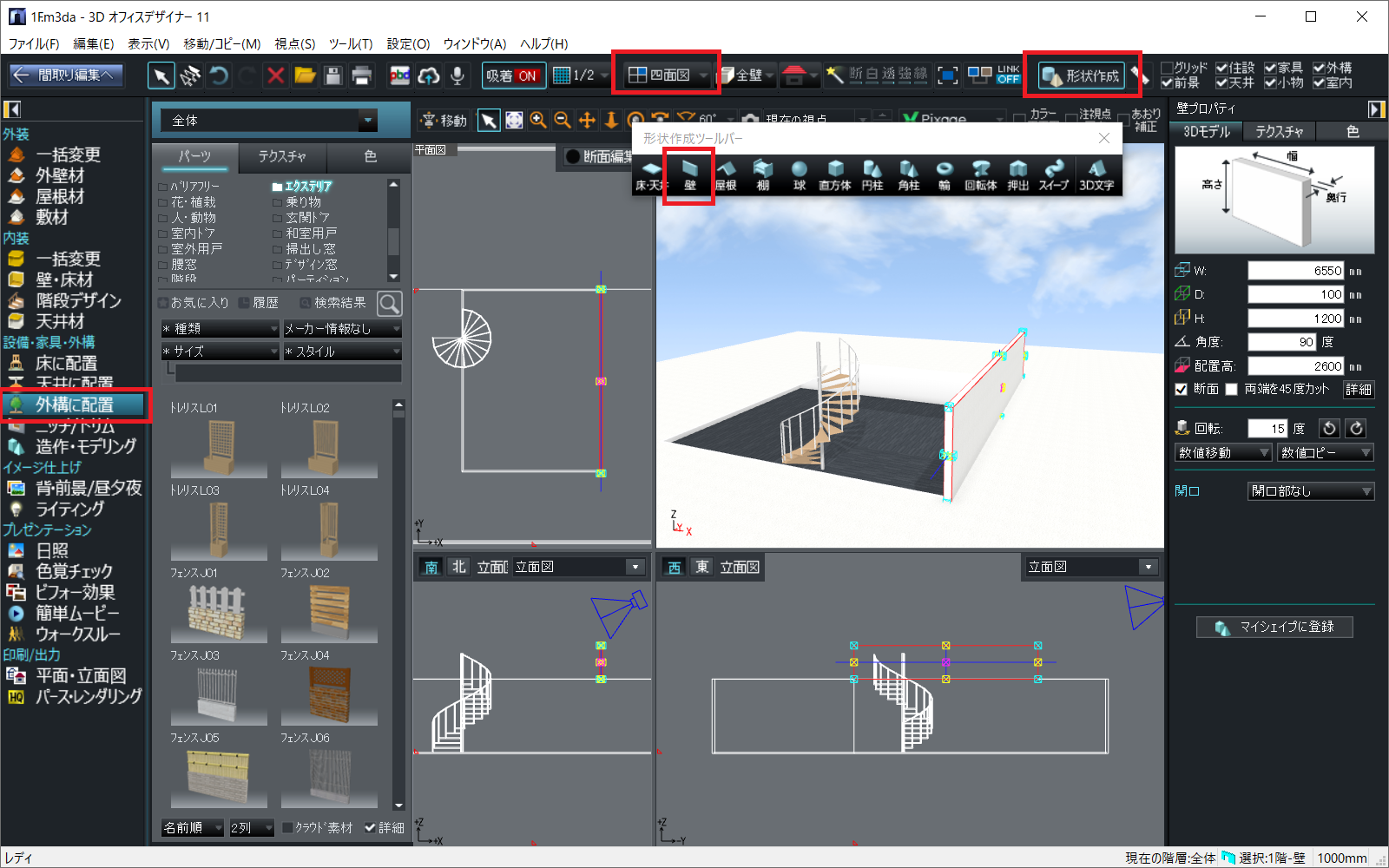Click the microphone icon in the toolbar

[458, 76]
